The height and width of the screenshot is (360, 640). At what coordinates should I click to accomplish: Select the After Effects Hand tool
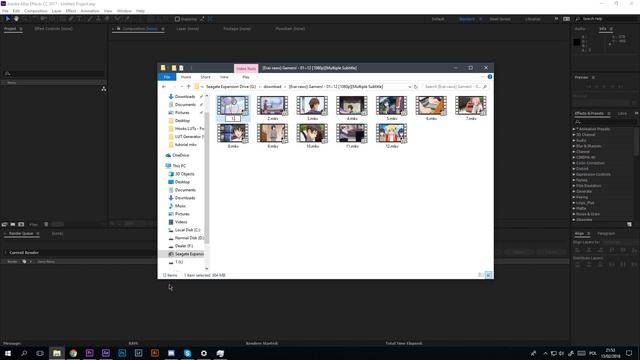click(x=16, y=19)
